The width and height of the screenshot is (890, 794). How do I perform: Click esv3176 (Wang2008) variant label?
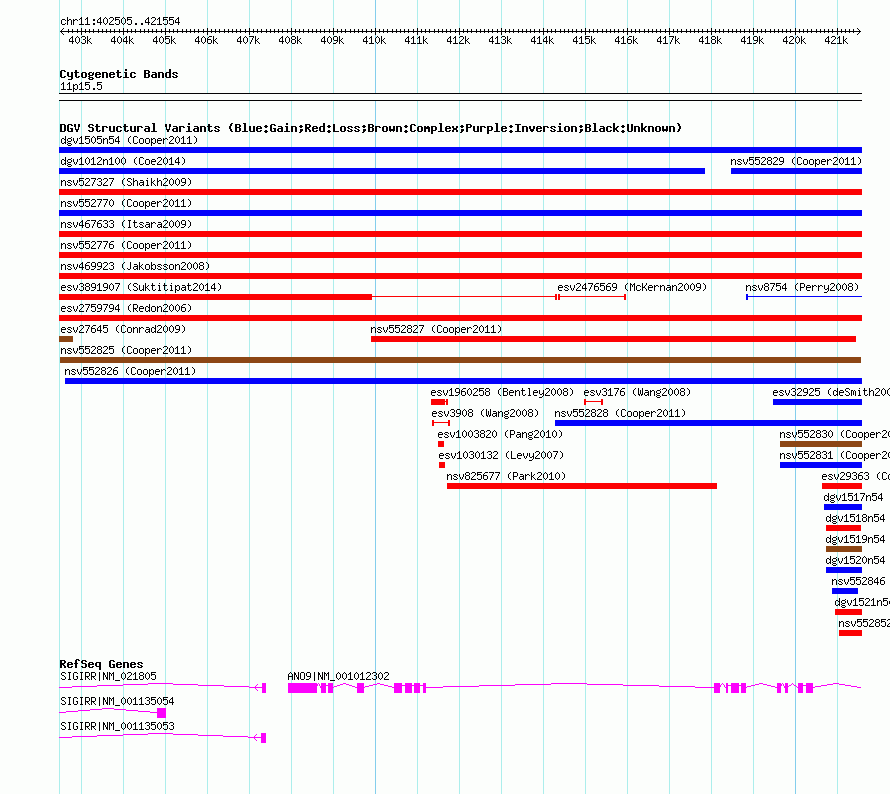pos(637,392)
